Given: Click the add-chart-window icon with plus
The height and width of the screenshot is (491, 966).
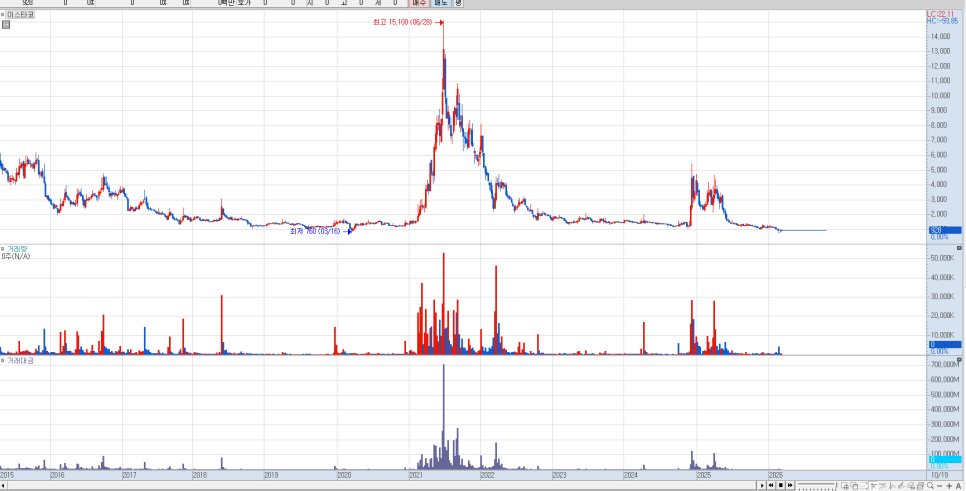Looking at the screenshot, I should [845, 485].
